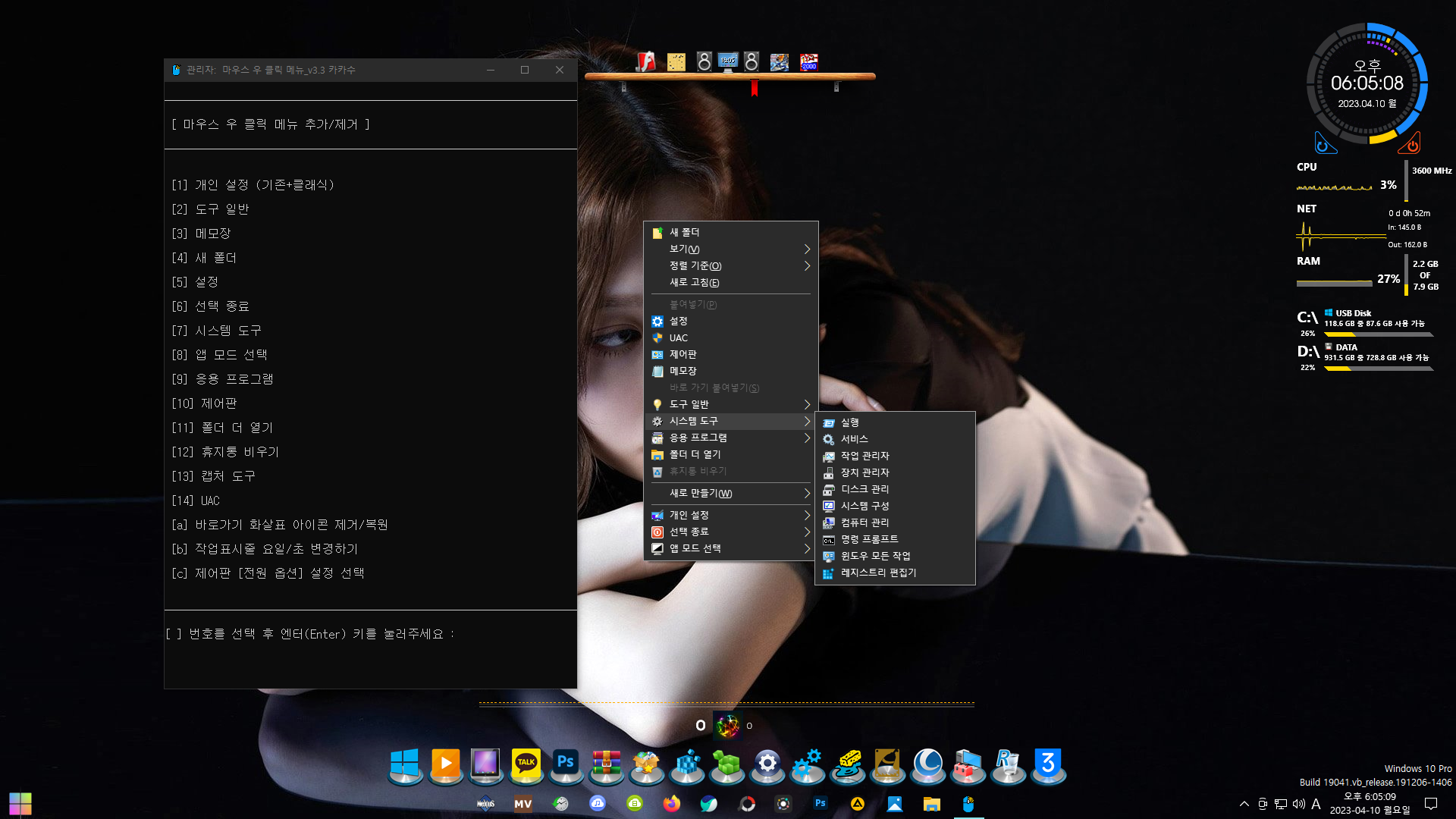This screenshot has width=1456, height=819.
Task: Open the twin blue gears dock icon
Action: click(x=808, y=764)
